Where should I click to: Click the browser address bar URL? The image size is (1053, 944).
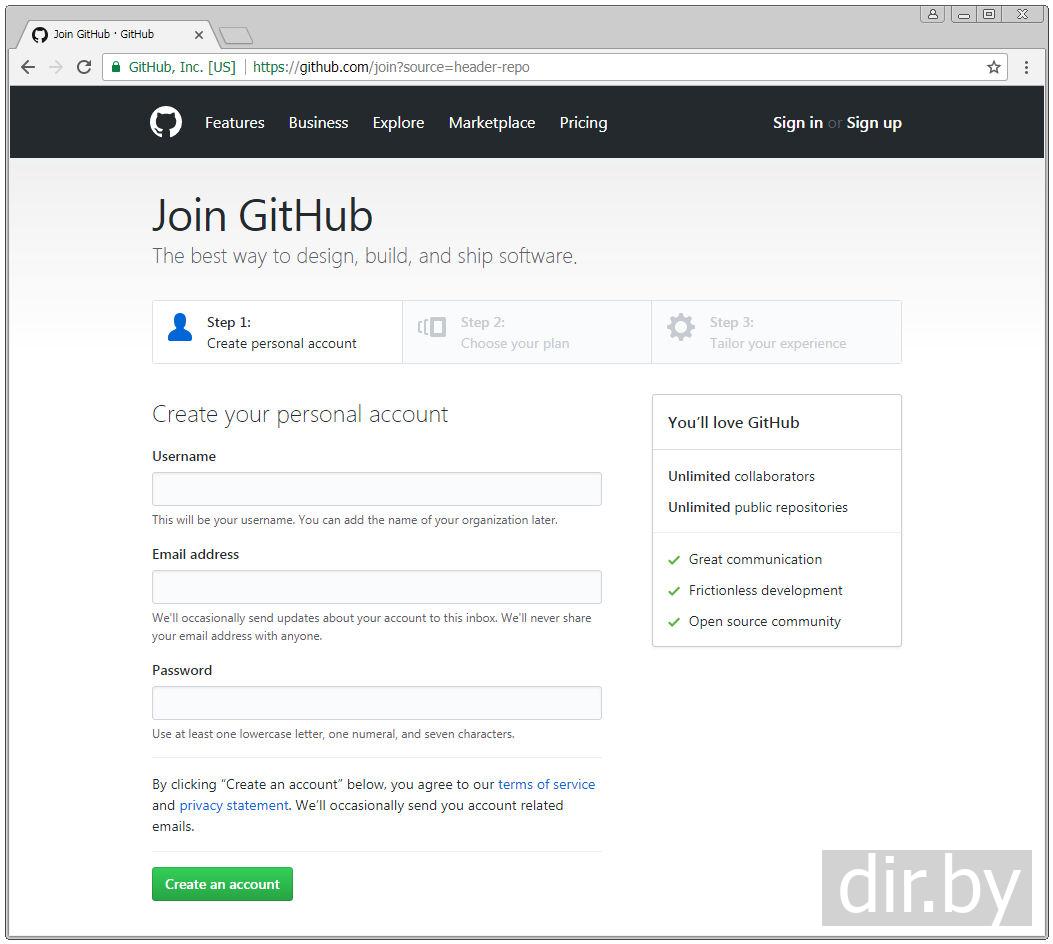[x=391, y=67]
